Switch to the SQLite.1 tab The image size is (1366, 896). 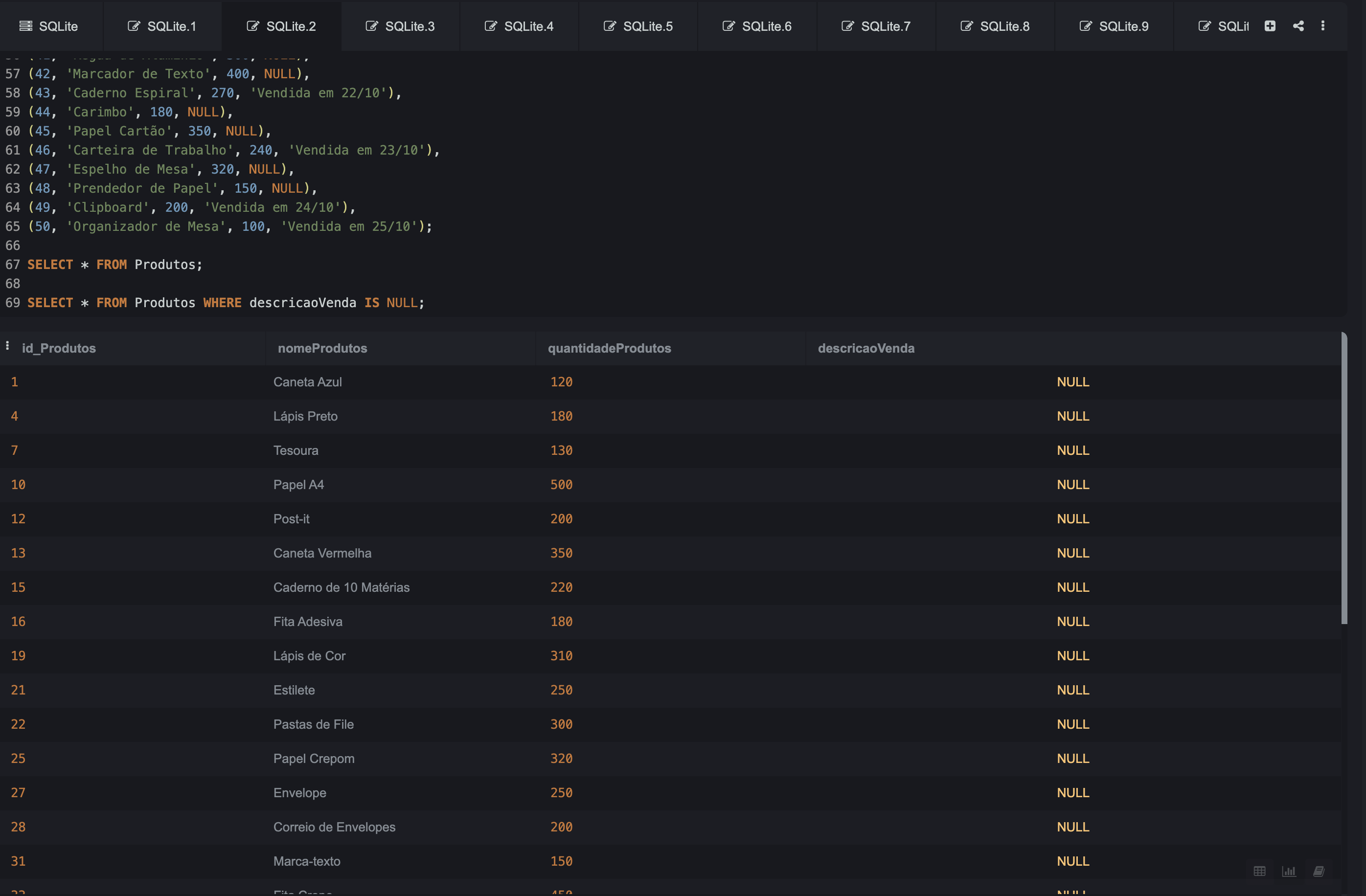click(162, 26)
